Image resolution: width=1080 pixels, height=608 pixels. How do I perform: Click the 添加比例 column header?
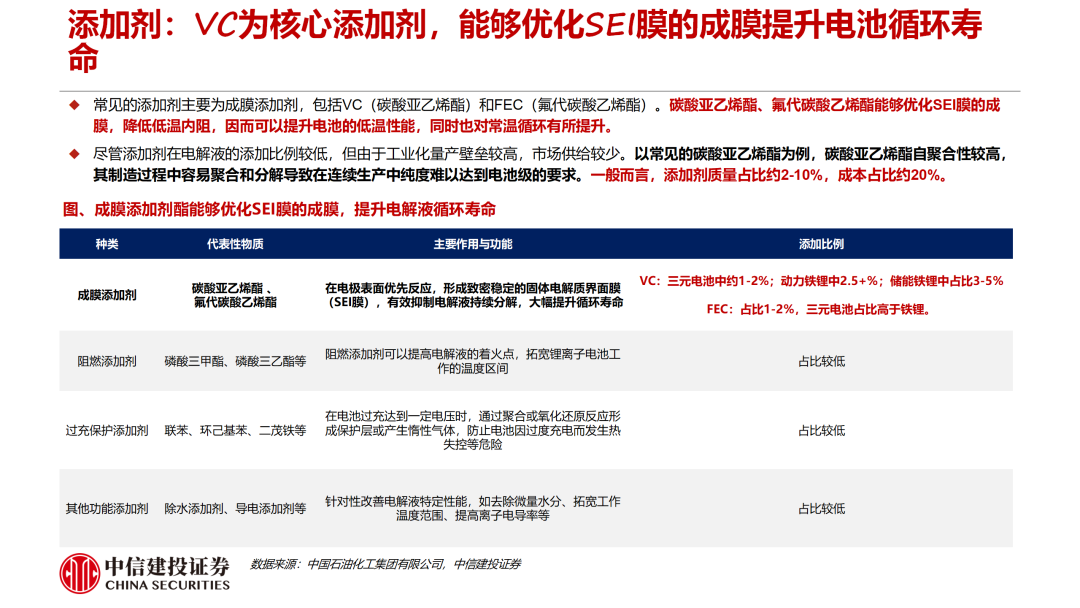pos(820,244)
